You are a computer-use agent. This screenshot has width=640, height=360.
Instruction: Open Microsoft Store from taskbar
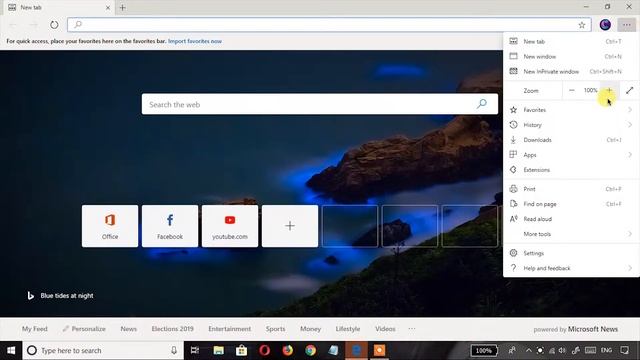[241, 350]
